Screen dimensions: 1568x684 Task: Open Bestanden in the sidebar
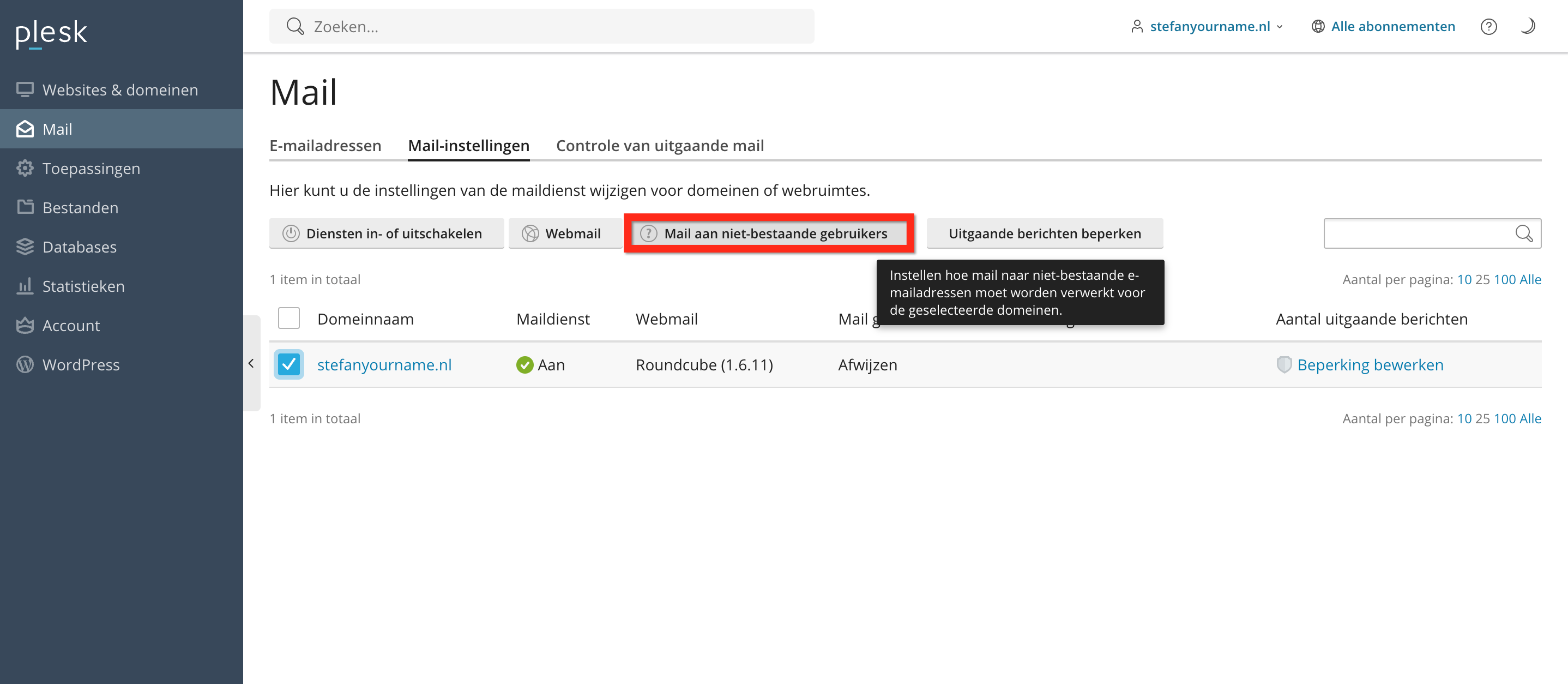pyautogui.click(x=80, y=208)
